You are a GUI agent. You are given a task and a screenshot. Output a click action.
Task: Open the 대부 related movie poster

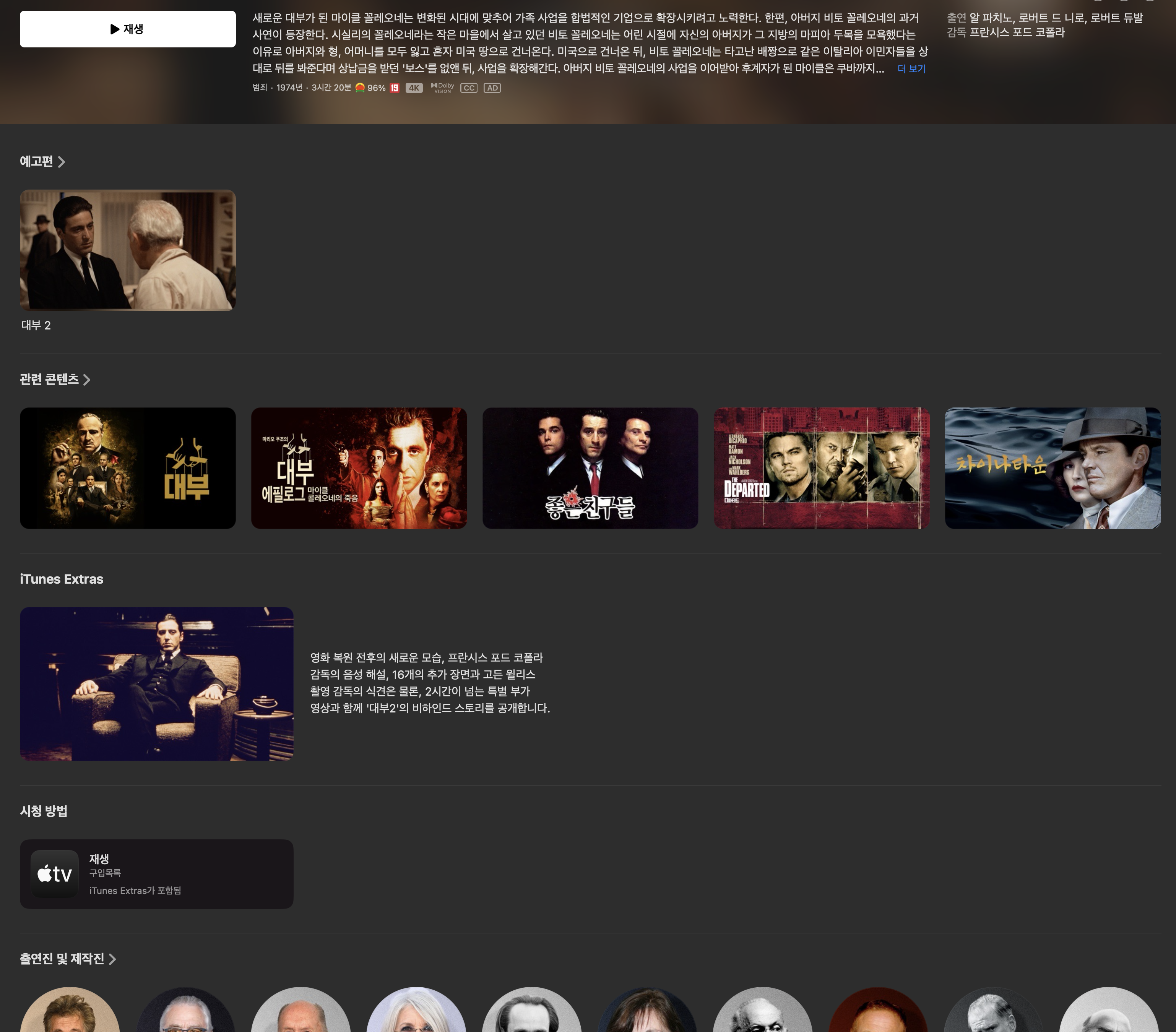point(127,468)
